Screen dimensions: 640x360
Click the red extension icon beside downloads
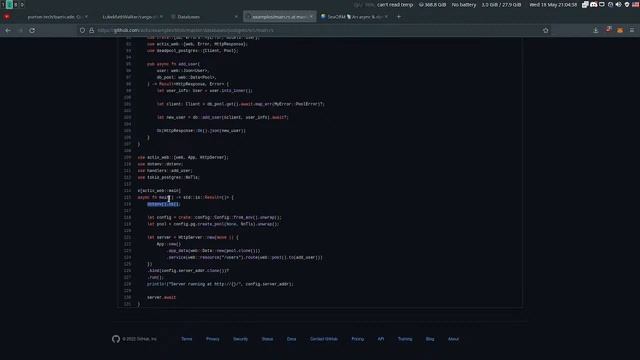(608, 30)
